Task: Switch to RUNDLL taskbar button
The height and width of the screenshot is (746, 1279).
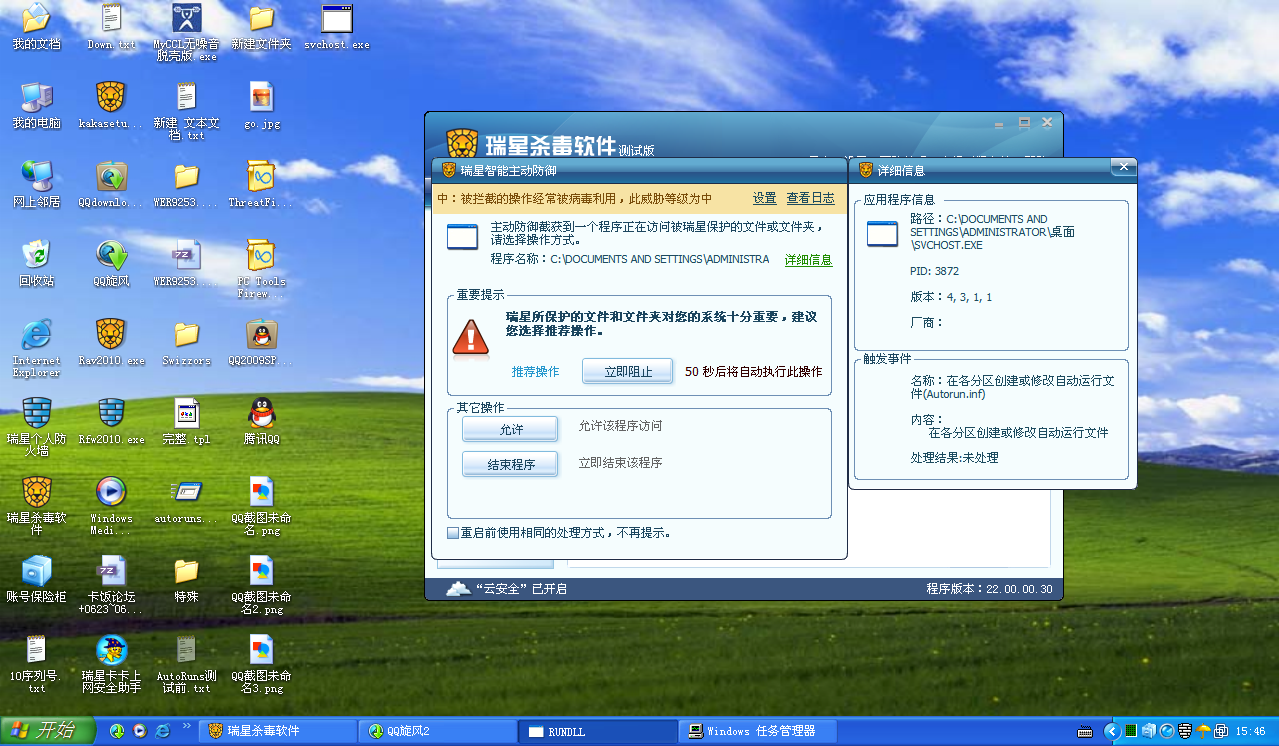Action: coord(598,731)
